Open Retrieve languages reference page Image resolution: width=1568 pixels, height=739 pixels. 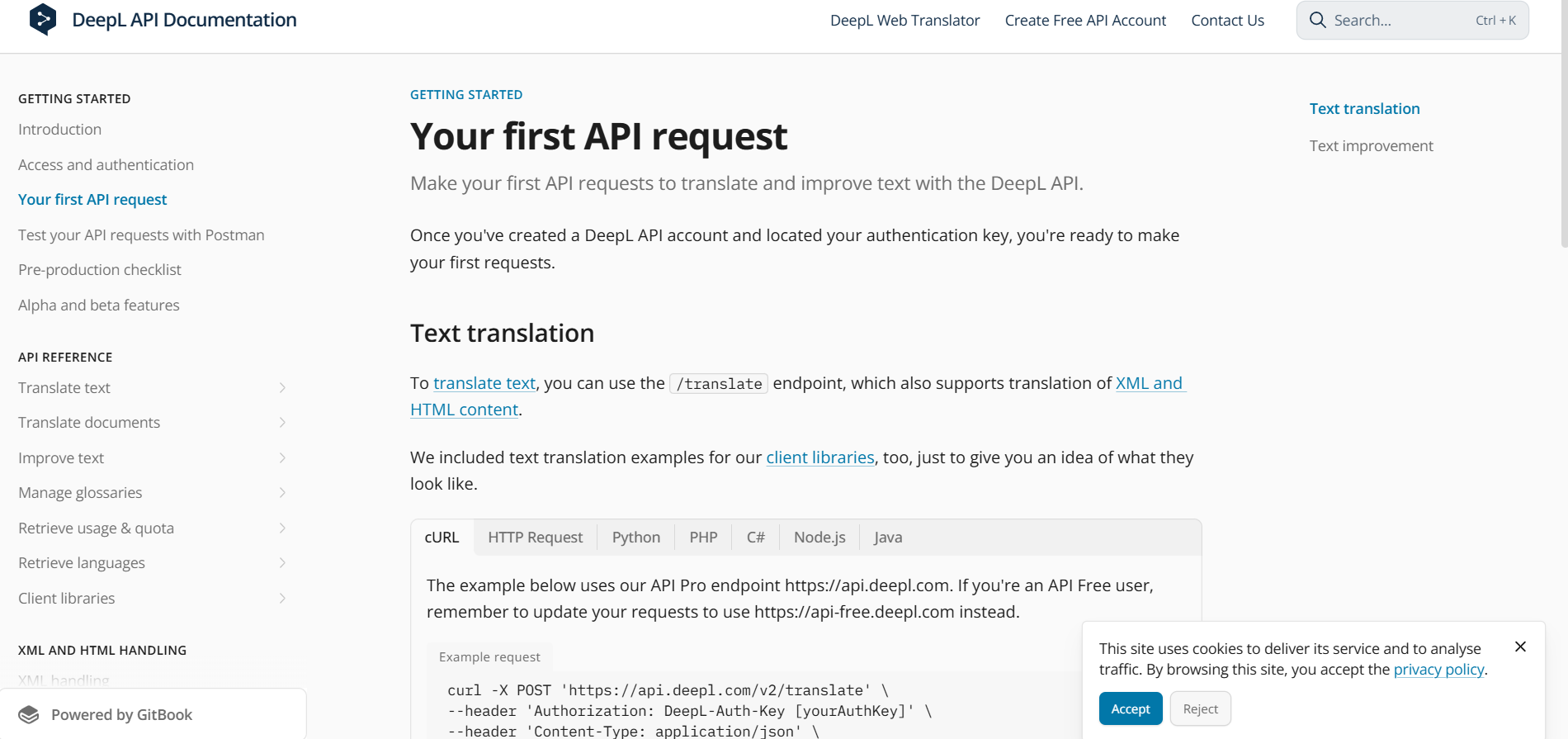(82, 563)
